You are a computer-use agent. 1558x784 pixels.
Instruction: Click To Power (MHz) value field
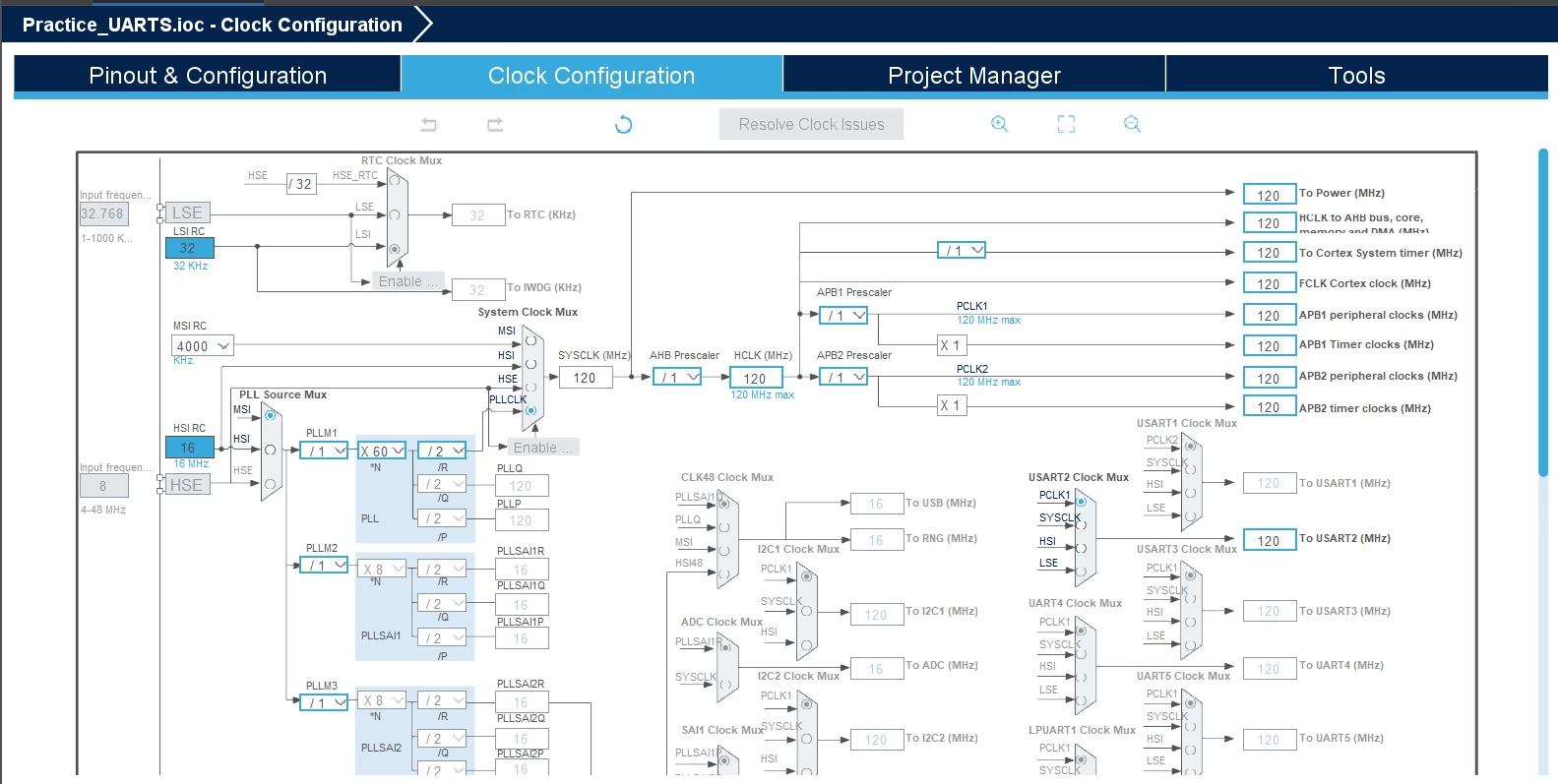pos(1270,195)
